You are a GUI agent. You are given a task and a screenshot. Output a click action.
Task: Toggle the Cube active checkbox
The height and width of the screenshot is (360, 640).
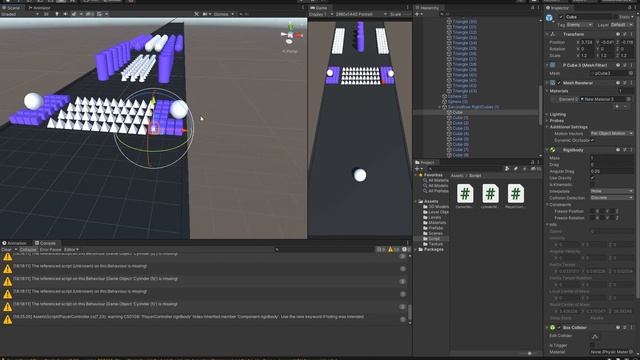561,17
